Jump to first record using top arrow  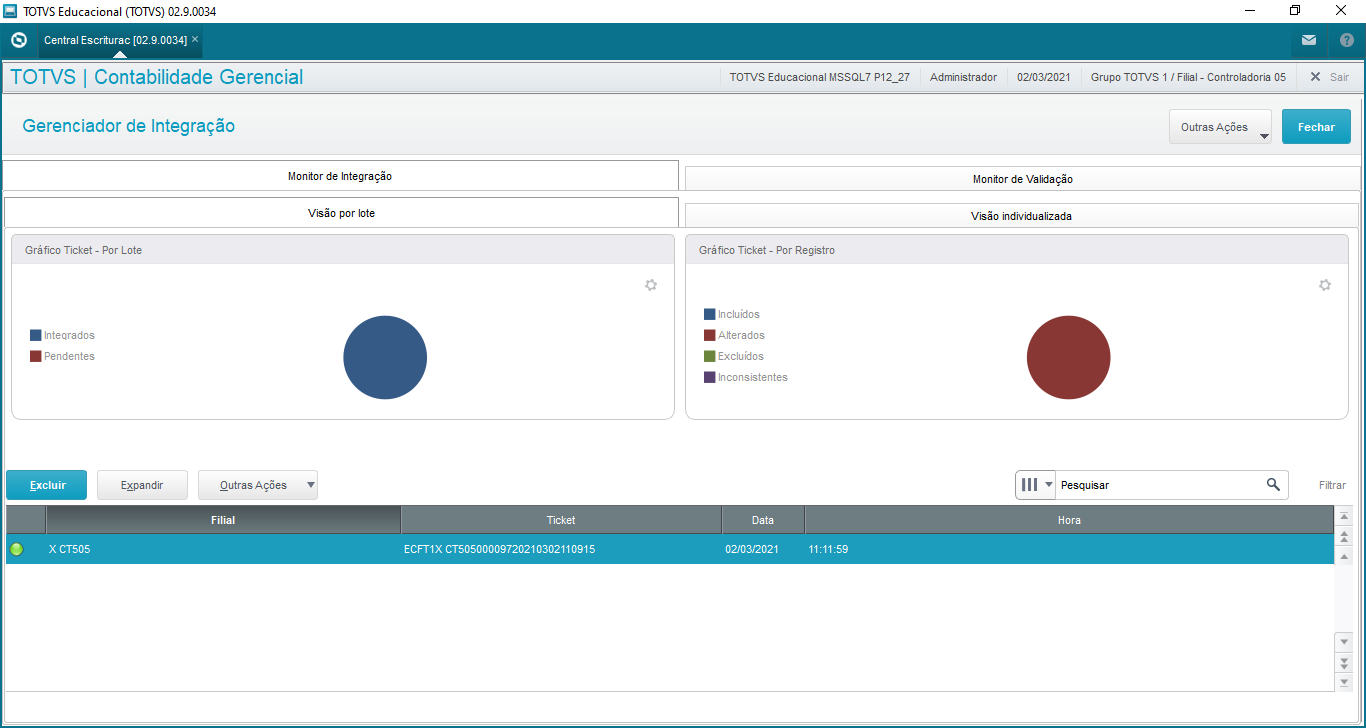(x=1344, y=516)
